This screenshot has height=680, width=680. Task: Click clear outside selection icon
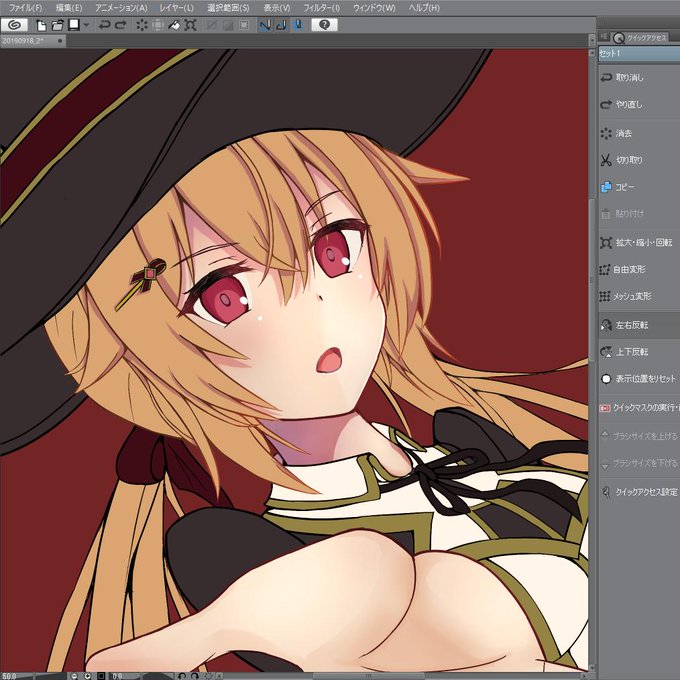tap(158, 25)
